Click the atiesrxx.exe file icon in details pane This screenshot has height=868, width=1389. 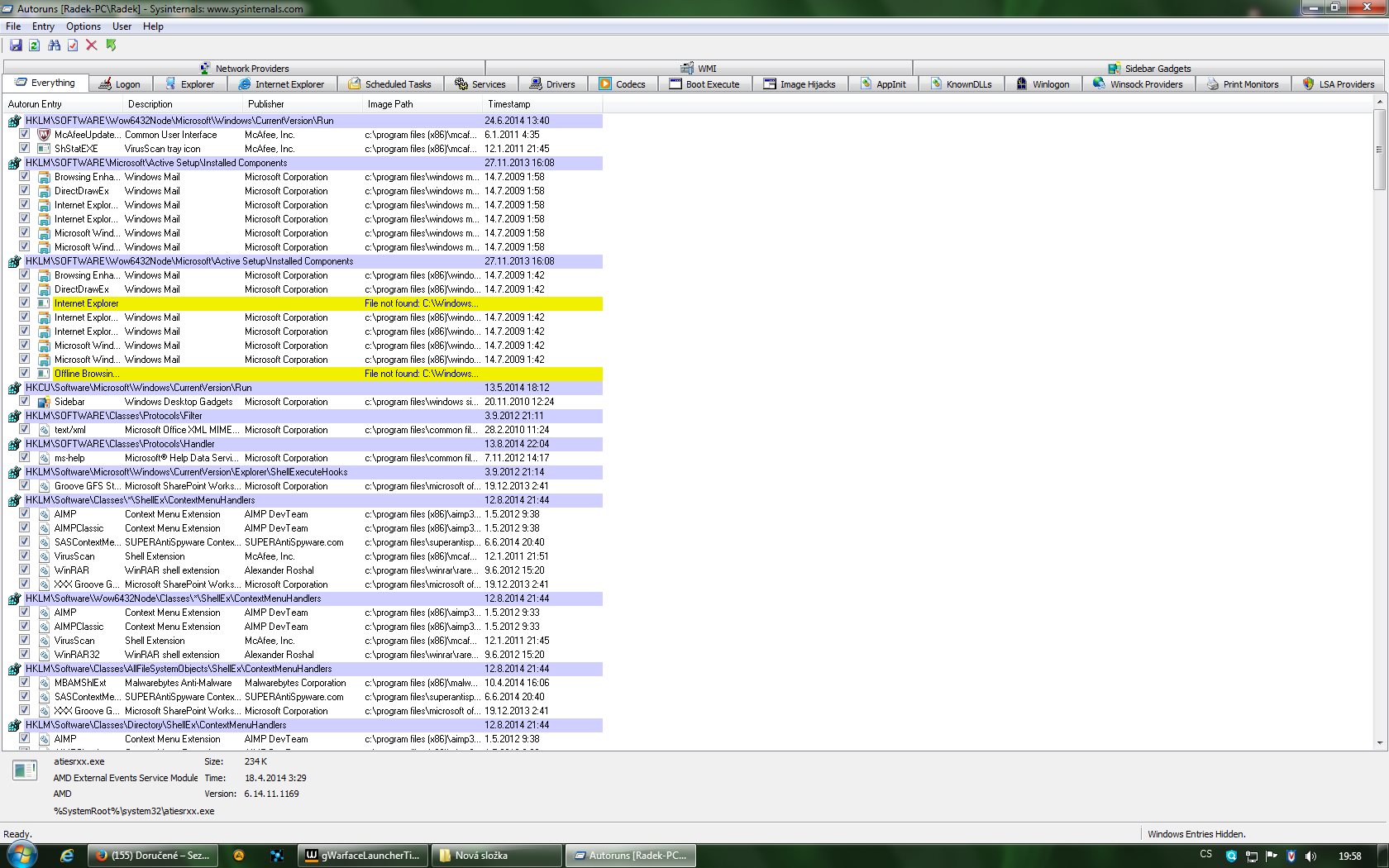pyautogui.click(x=25, y=770)
